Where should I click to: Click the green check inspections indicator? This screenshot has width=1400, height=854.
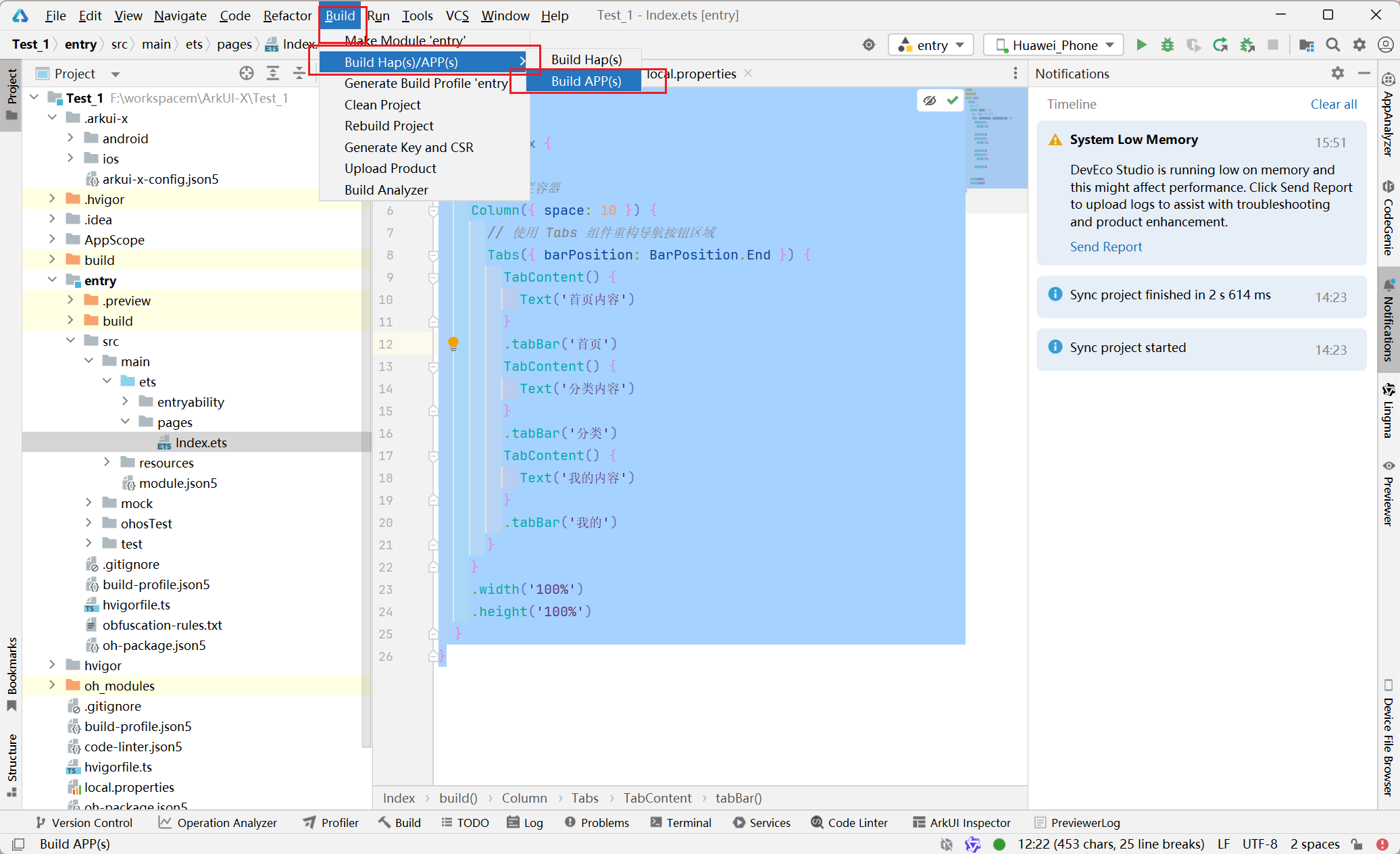point(953,101)
